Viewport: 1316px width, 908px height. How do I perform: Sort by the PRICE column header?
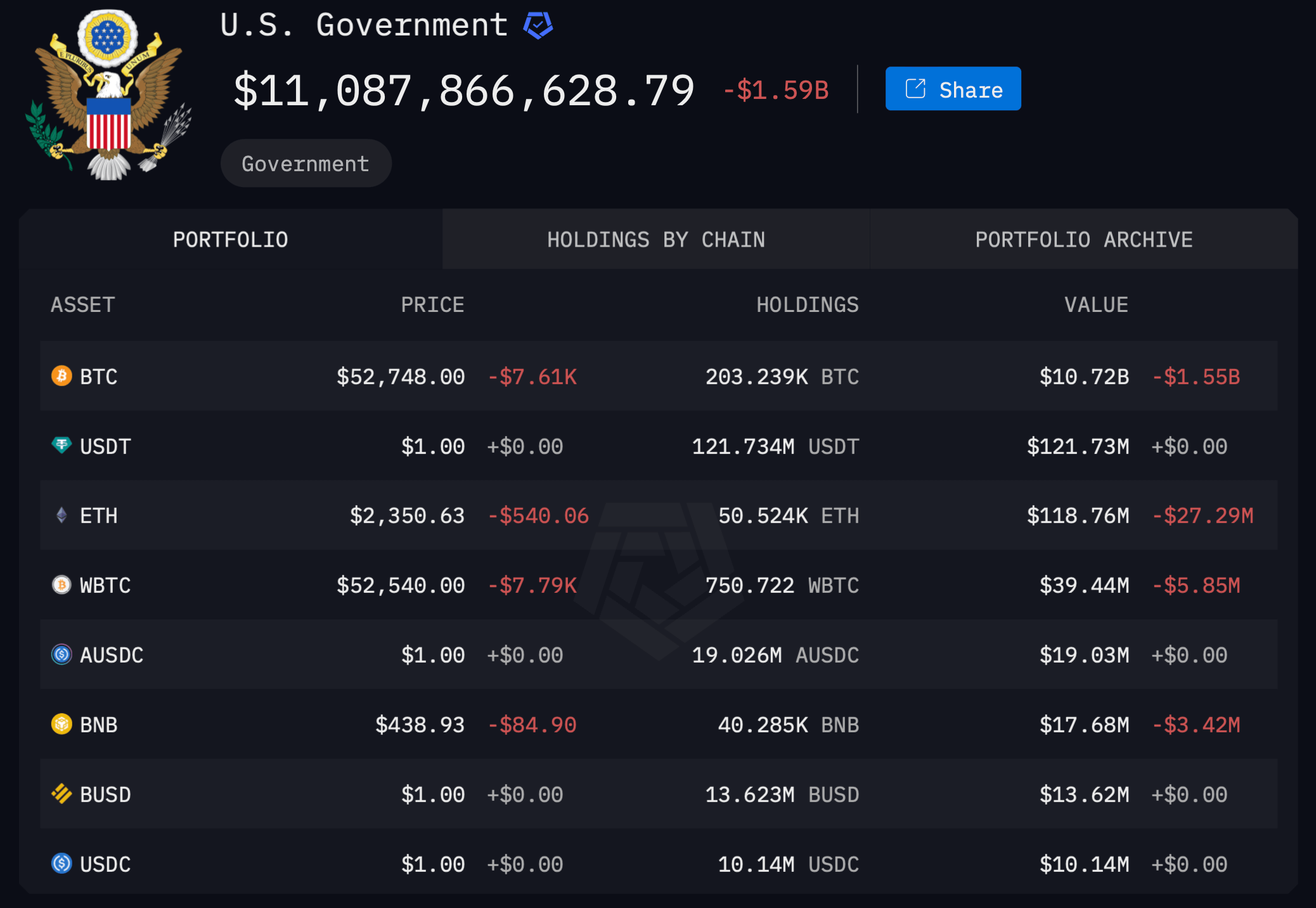pyautogui.click(x=433, y=305)
